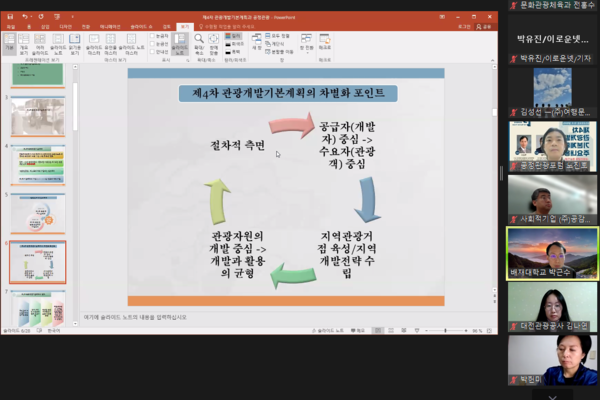Viewport: 600px width, 400px height.
Task: Enable the Guides (안내선) checkbox
Action: coord(152,52)
